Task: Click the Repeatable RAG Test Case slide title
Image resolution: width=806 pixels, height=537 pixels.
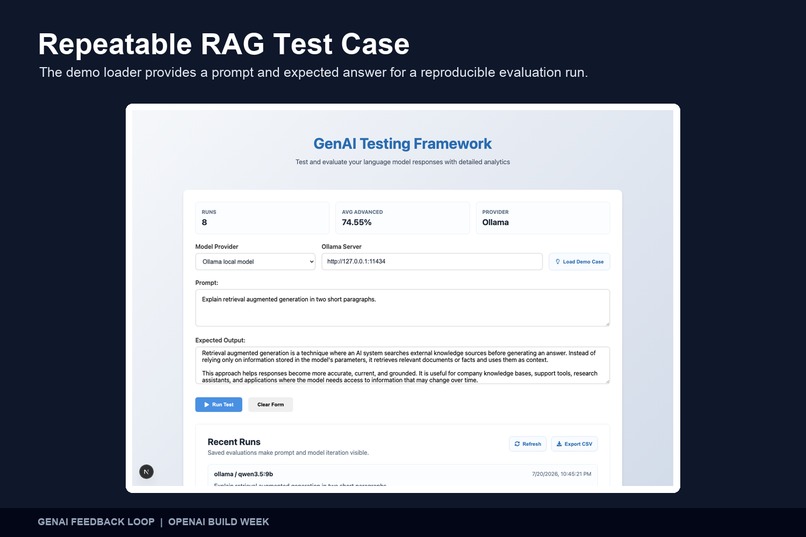Action: coord(224,44)
